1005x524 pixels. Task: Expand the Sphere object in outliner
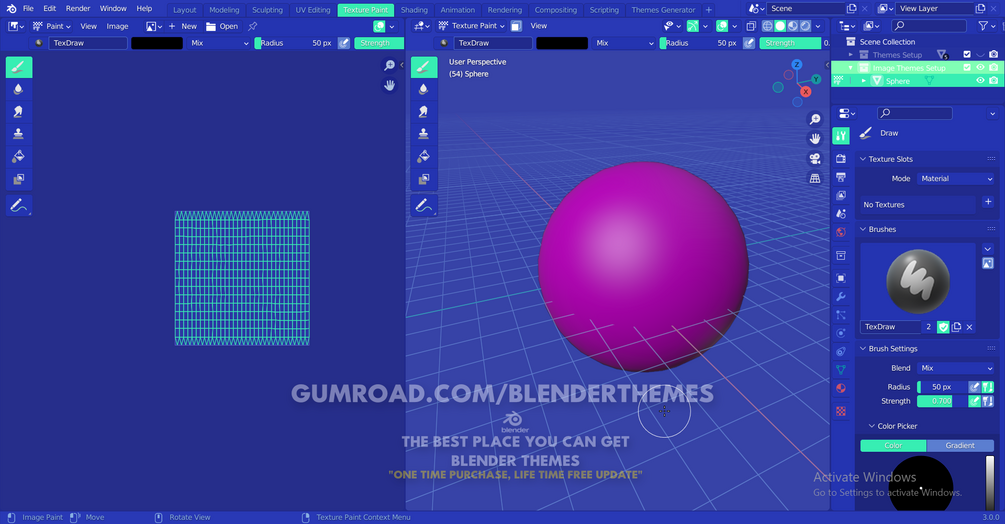(863, 81)
